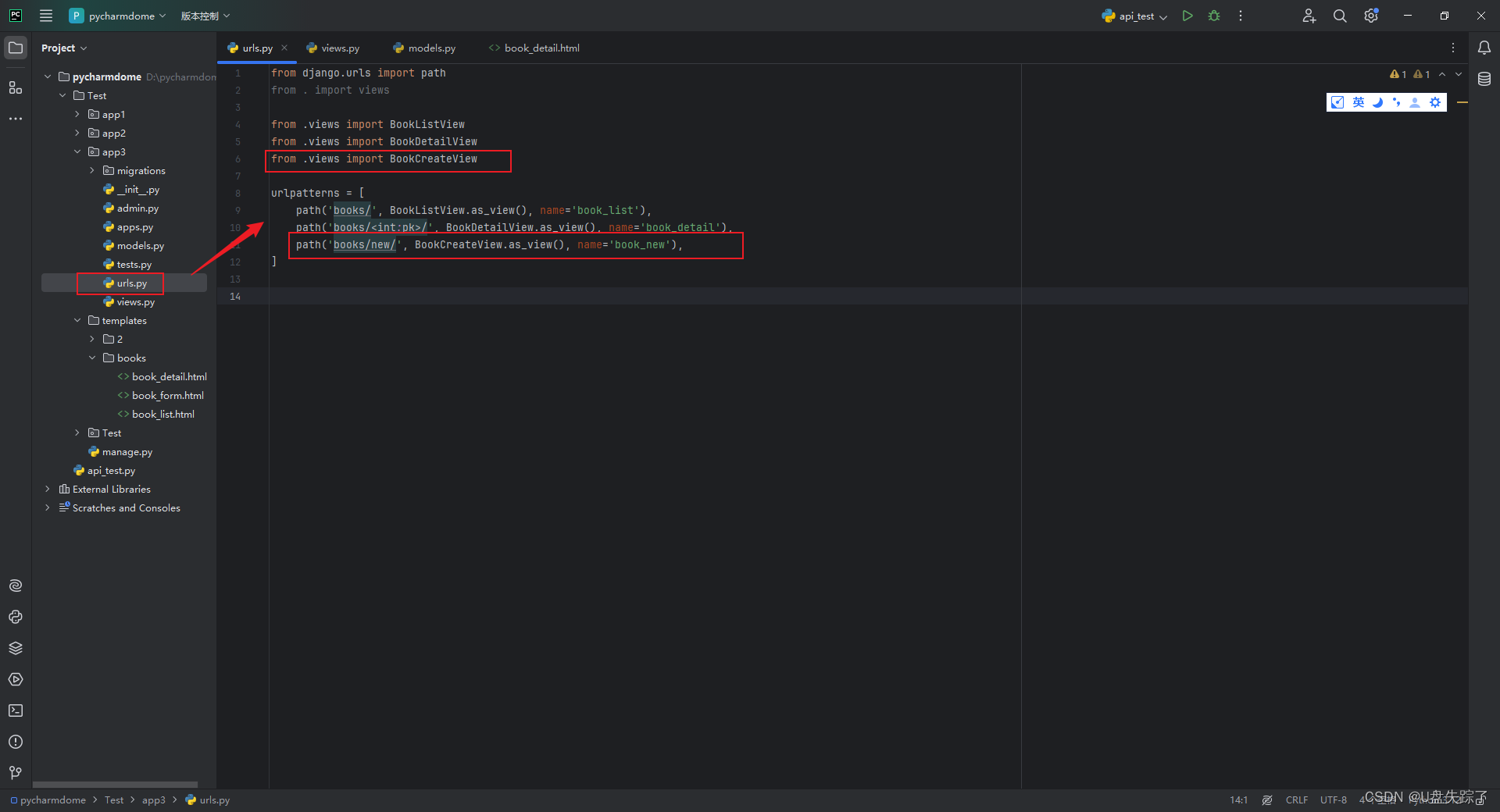Open the Database tool window
The width and height of the screenshot is (1500, 812).
1484,78
